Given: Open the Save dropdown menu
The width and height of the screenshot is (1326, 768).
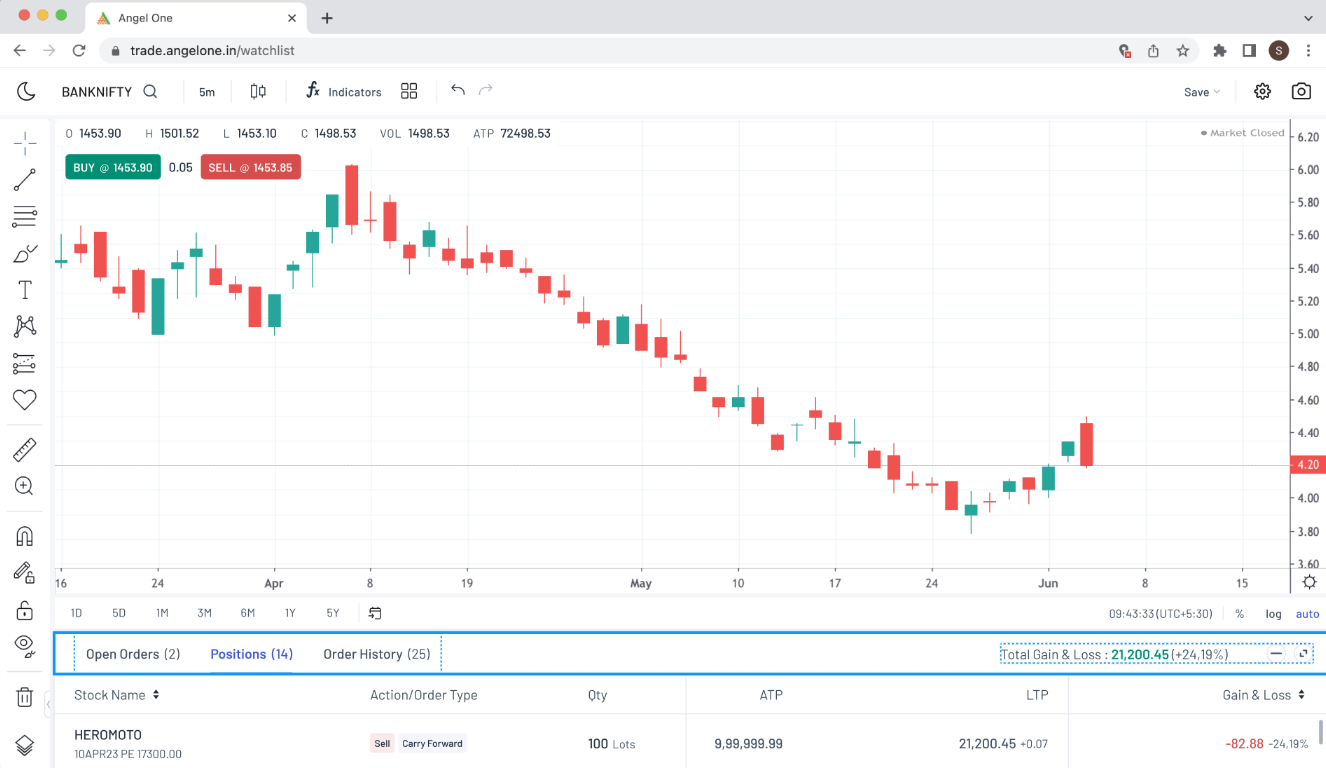Looking at the screenshot, I should (x=1202, y=92).
